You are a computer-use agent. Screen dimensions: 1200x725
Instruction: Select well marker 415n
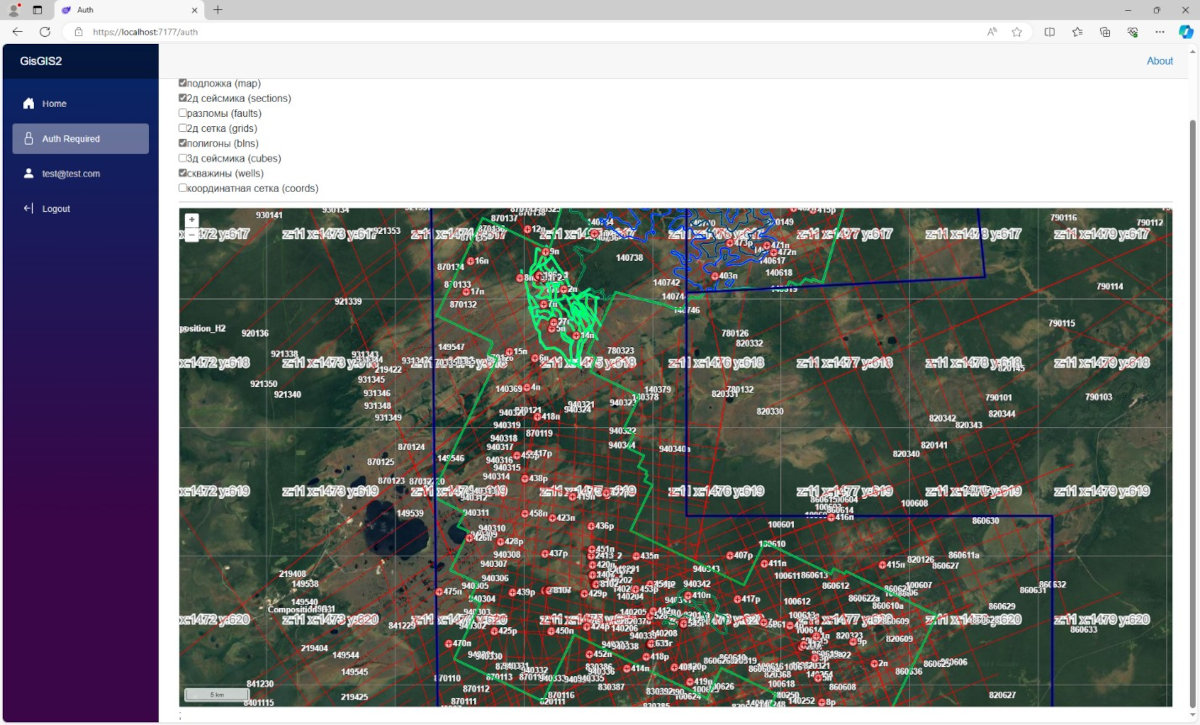[x=881, y=565]
